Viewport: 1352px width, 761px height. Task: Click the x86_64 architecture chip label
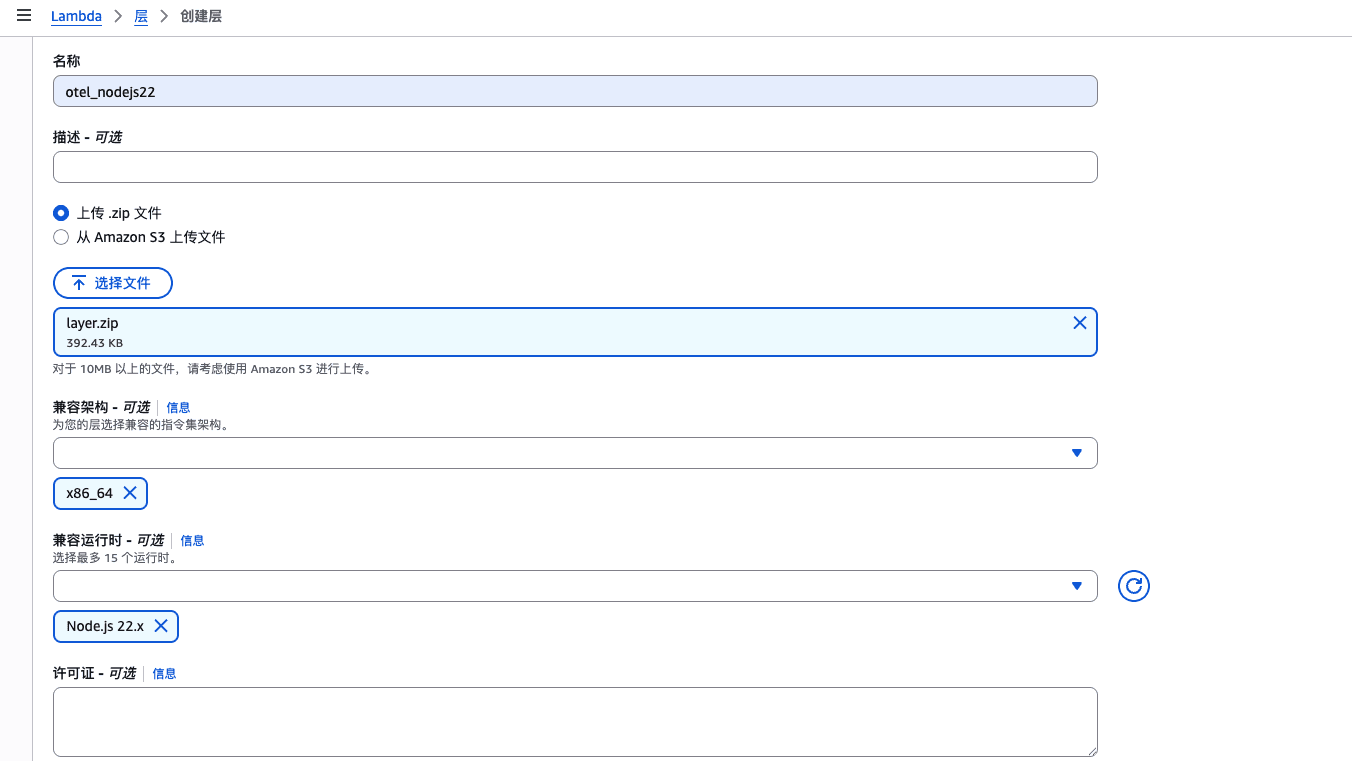pos(89,493)
